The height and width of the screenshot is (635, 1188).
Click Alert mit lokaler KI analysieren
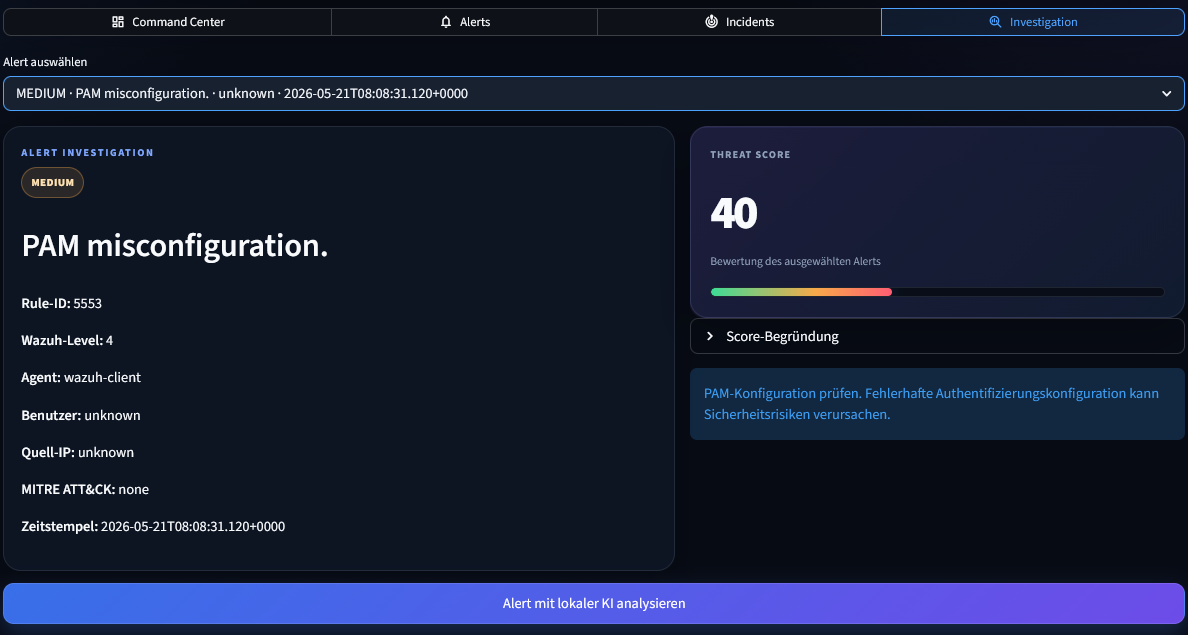[x=594, y=603]
